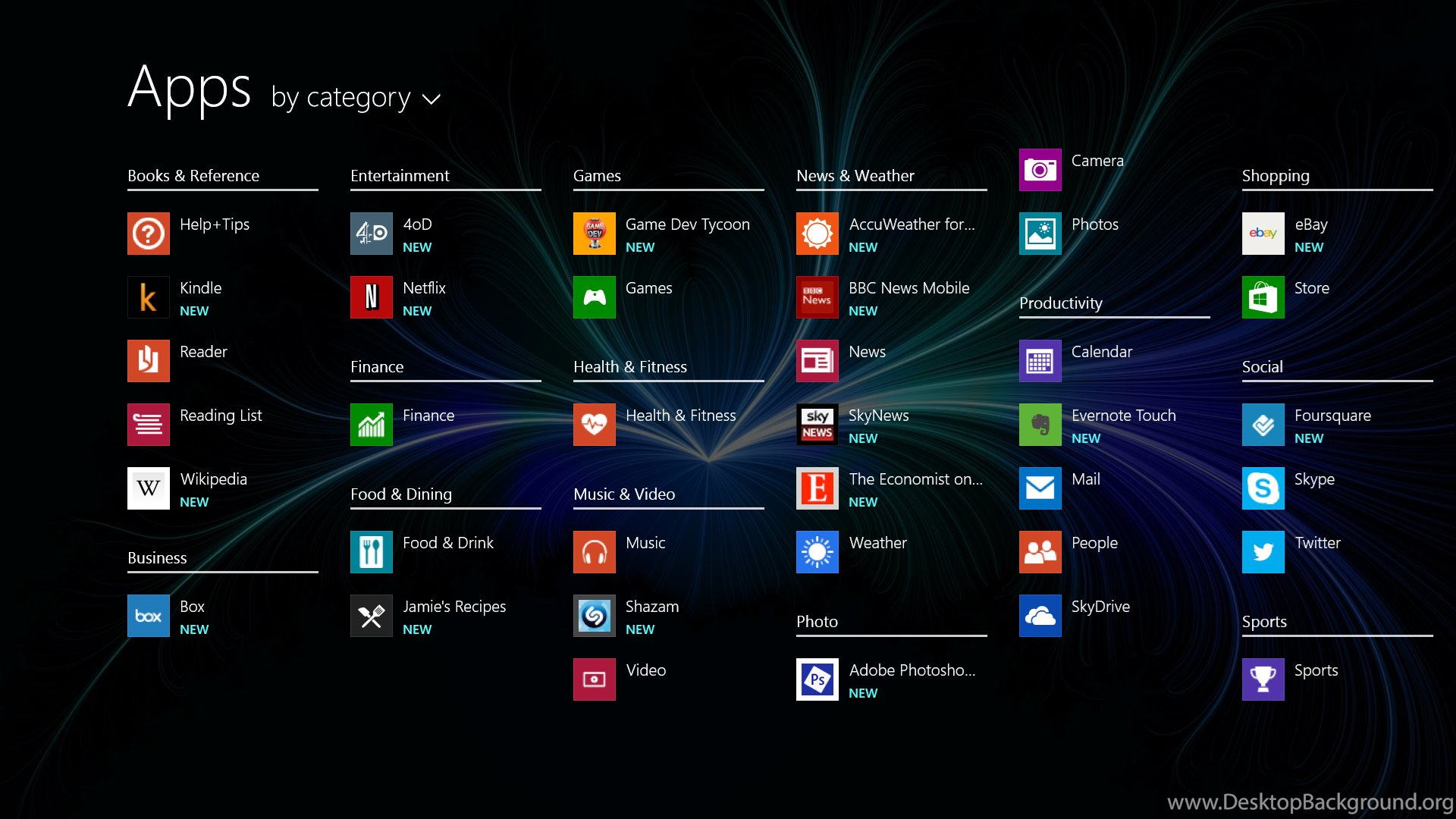Open The Economist app icon
Screen dimensions: 1456x819
coord(817,488)
